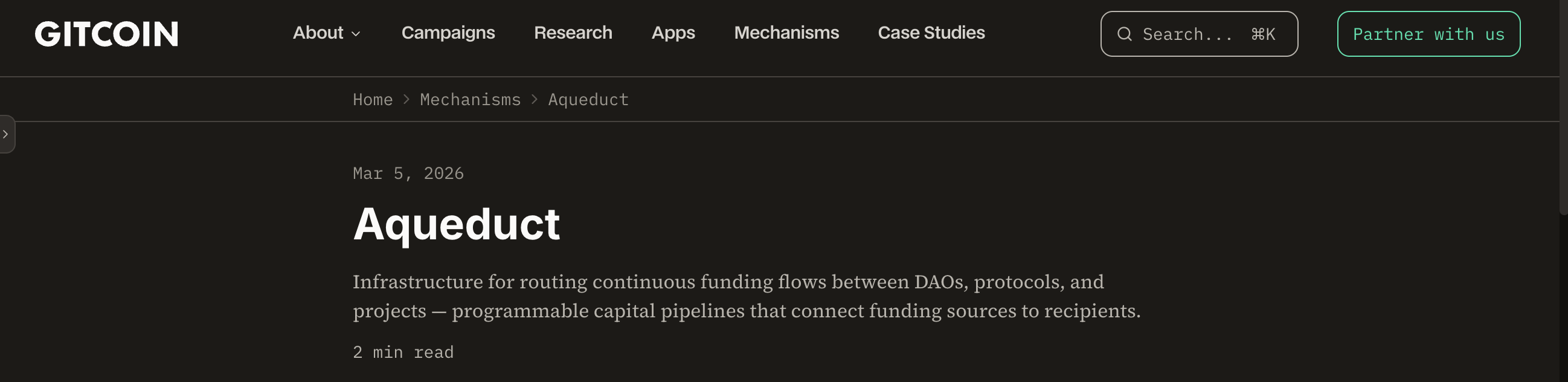1568x382 pixels.
Task: Select Apps in the top navigation
Action: 673,33
